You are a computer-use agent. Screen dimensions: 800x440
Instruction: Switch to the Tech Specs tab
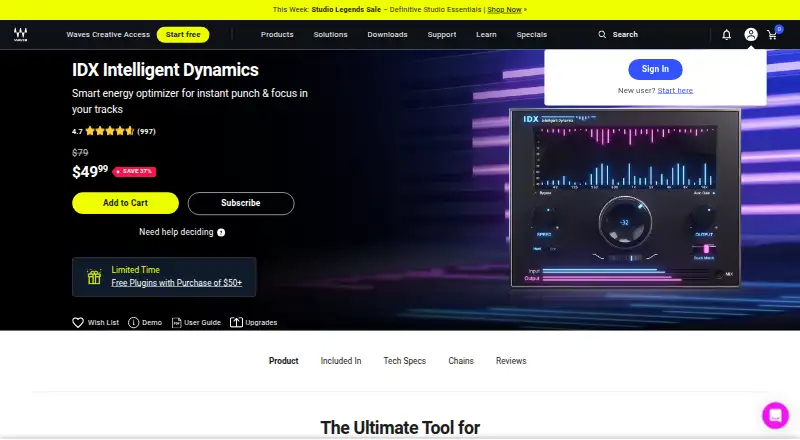[405, 361]
